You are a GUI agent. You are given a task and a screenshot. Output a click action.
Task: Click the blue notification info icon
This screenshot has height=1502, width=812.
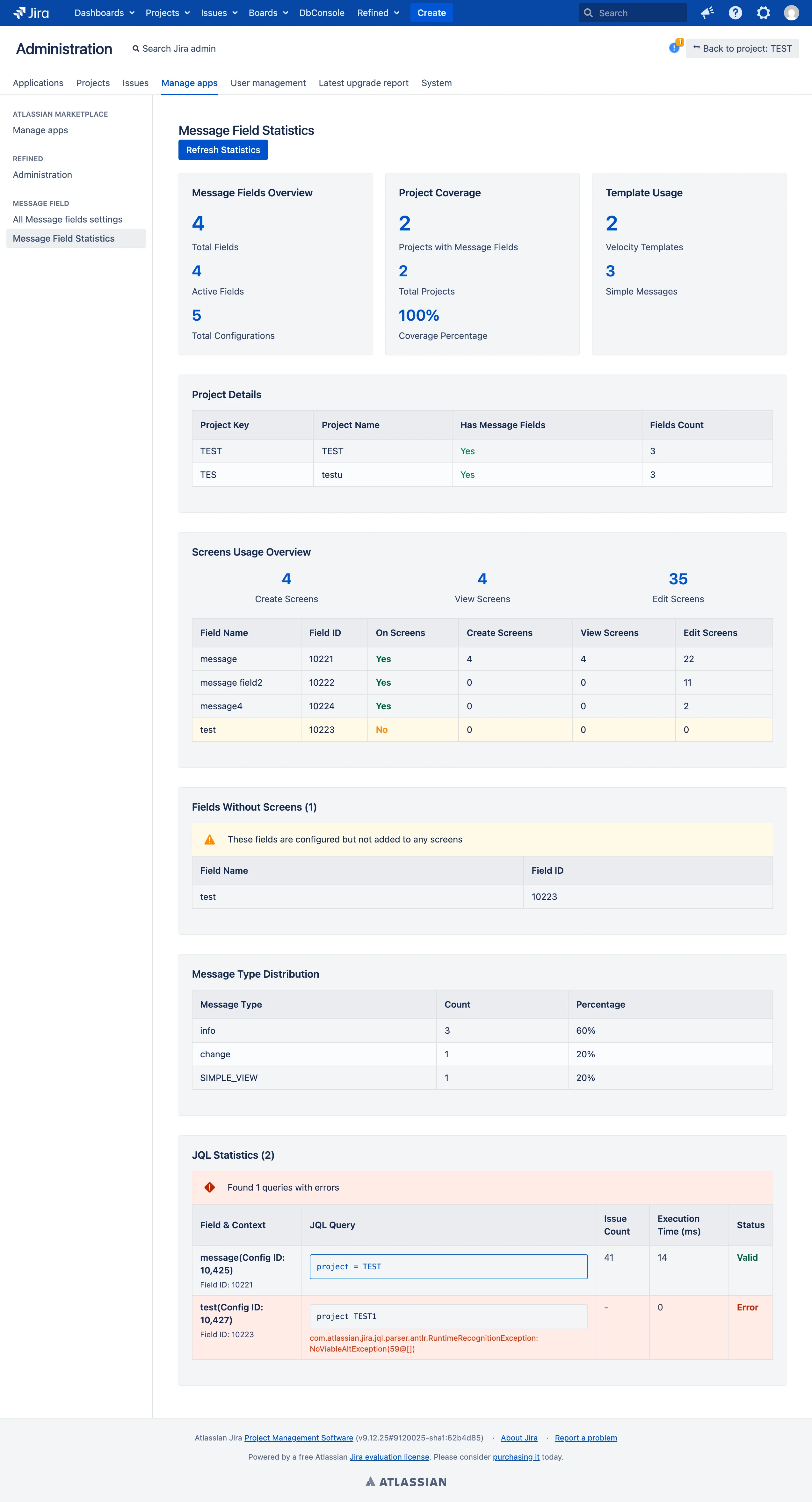pyautogui.click(x=674, y=48)
